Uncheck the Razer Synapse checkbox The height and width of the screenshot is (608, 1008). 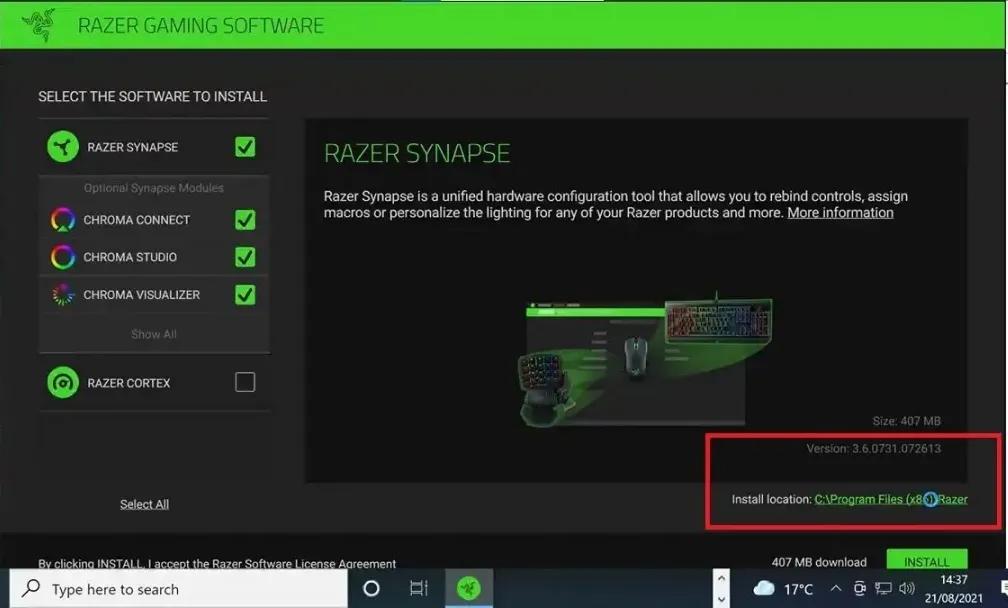click(x=245, y=147)
